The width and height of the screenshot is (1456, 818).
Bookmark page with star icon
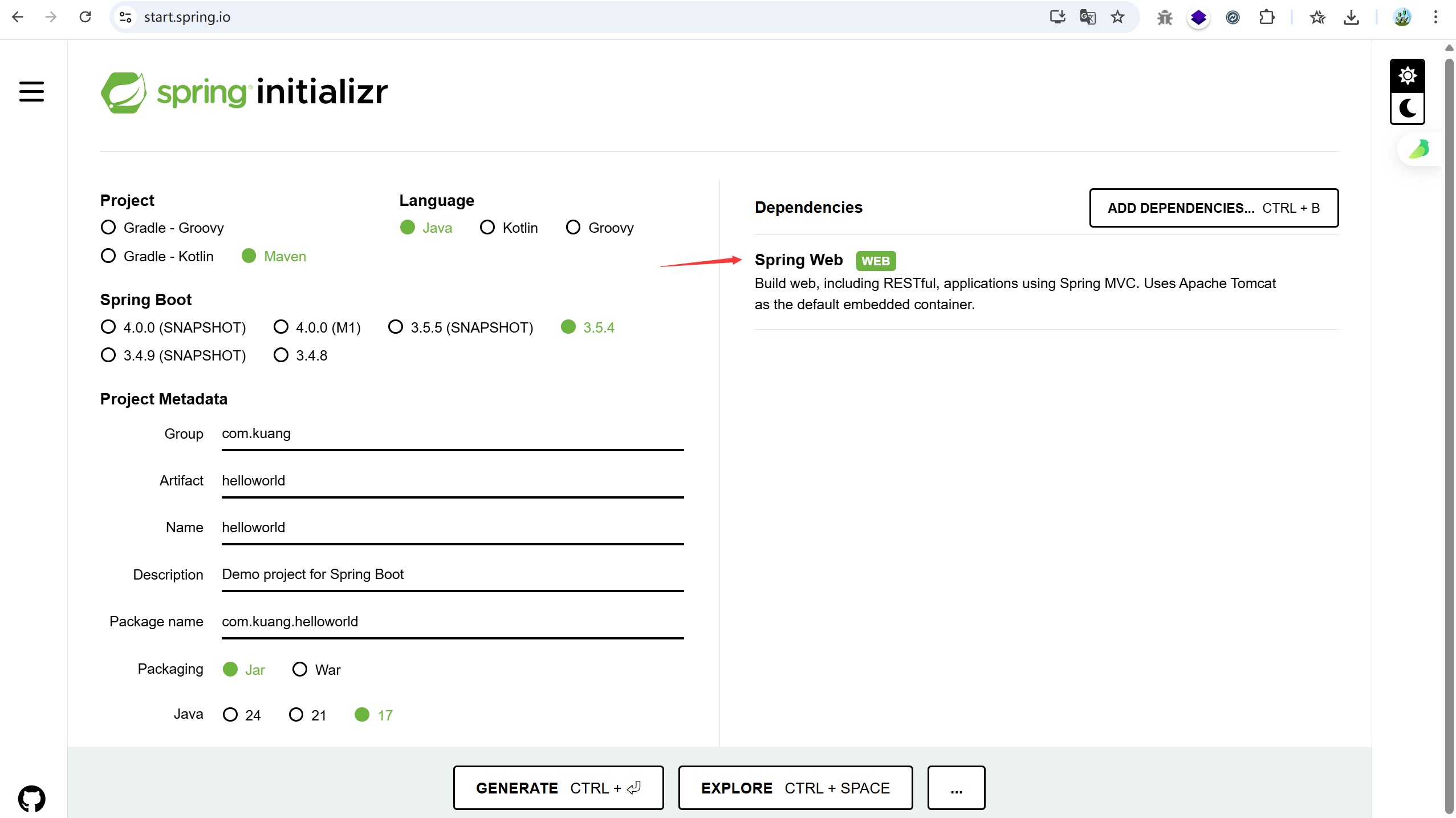pyautogui.click(x=1117, y=17)
